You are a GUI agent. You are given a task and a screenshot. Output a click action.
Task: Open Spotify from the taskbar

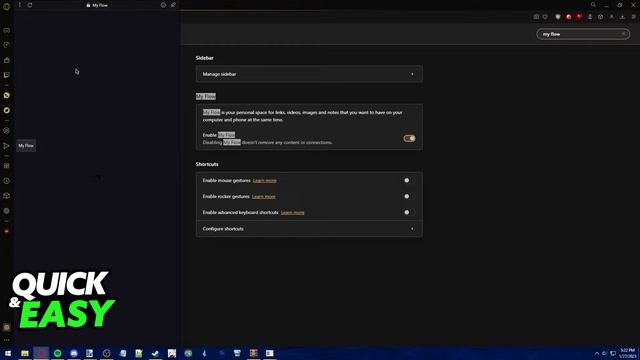click(x=58, y=353)
